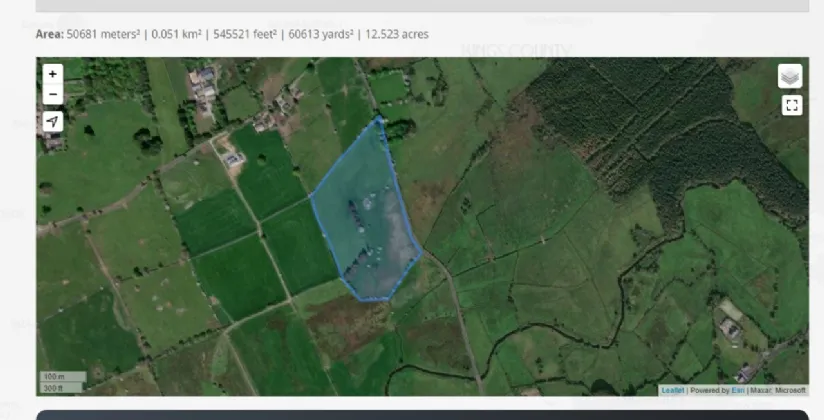Image resolution: width=824 pixels, height=420 pixels.
Task: Click the gray bar above the Area text
Action: pos(422,6)
